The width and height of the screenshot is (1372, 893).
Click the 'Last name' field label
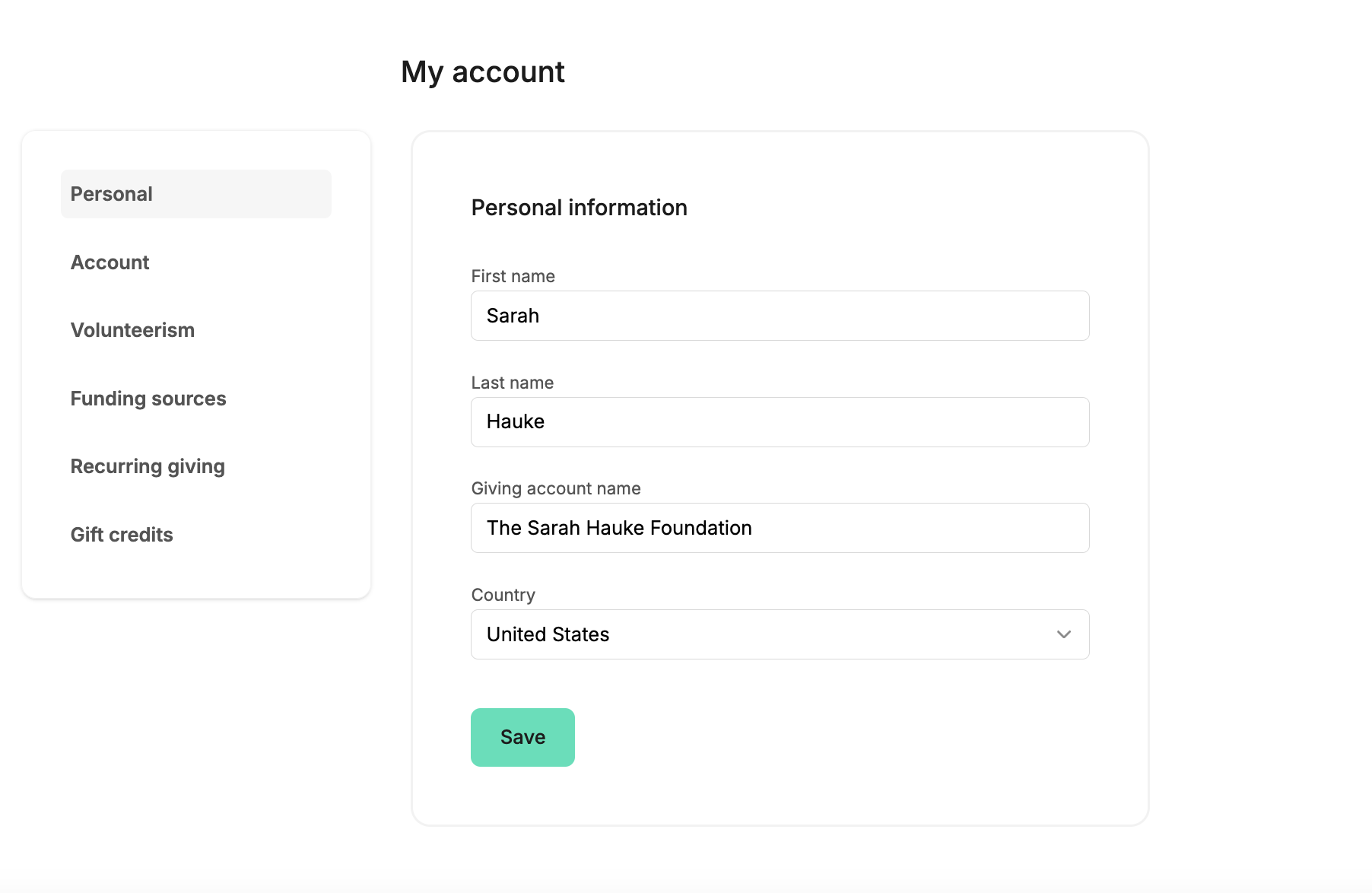[x=512, y=383]
